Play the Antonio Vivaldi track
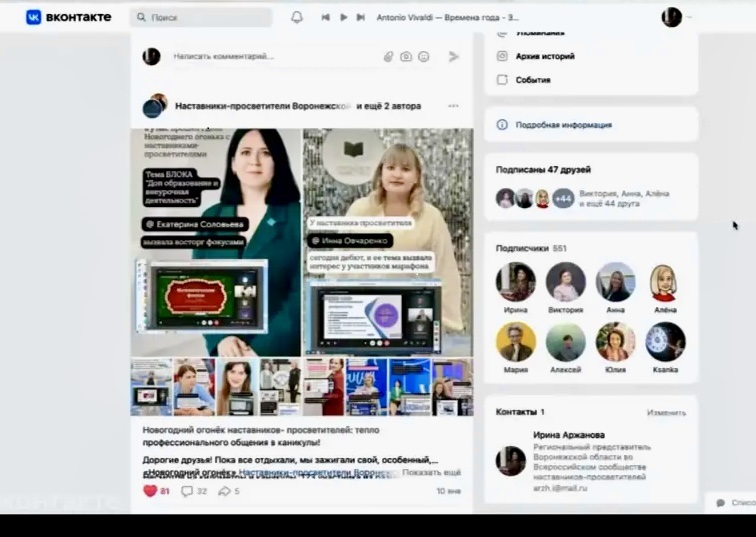756x537 pixels. click(x=344, y=17)
